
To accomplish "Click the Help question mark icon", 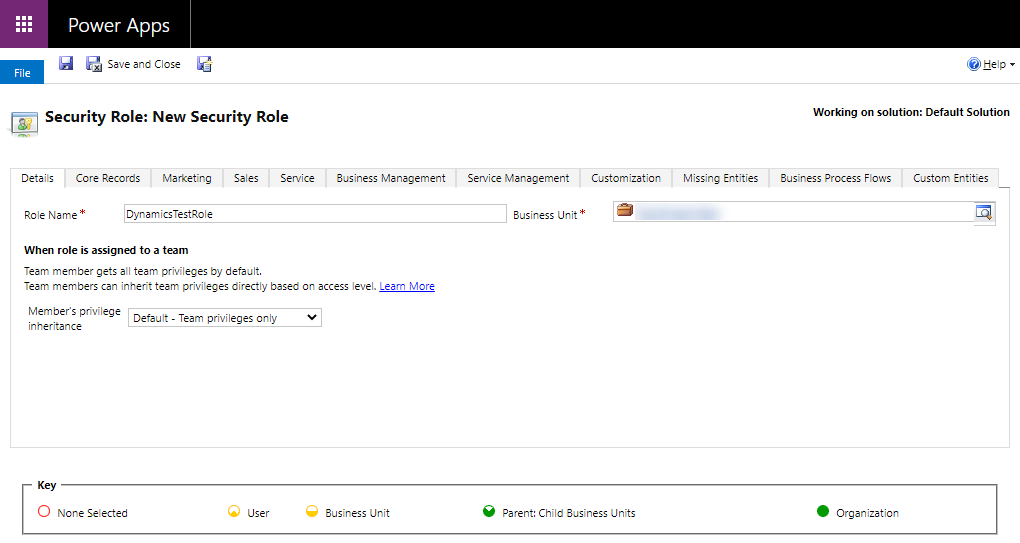I will click(973, 64).
